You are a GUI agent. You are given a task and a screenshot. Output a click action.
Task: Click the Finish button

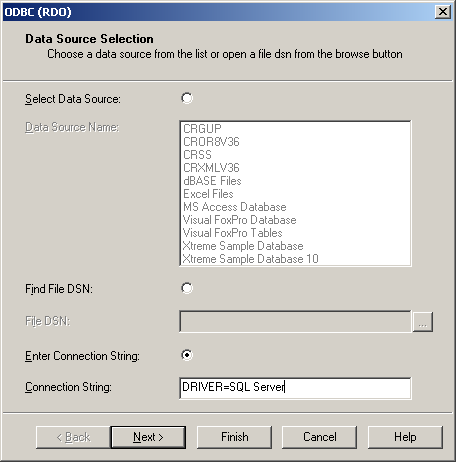[235, 437]
